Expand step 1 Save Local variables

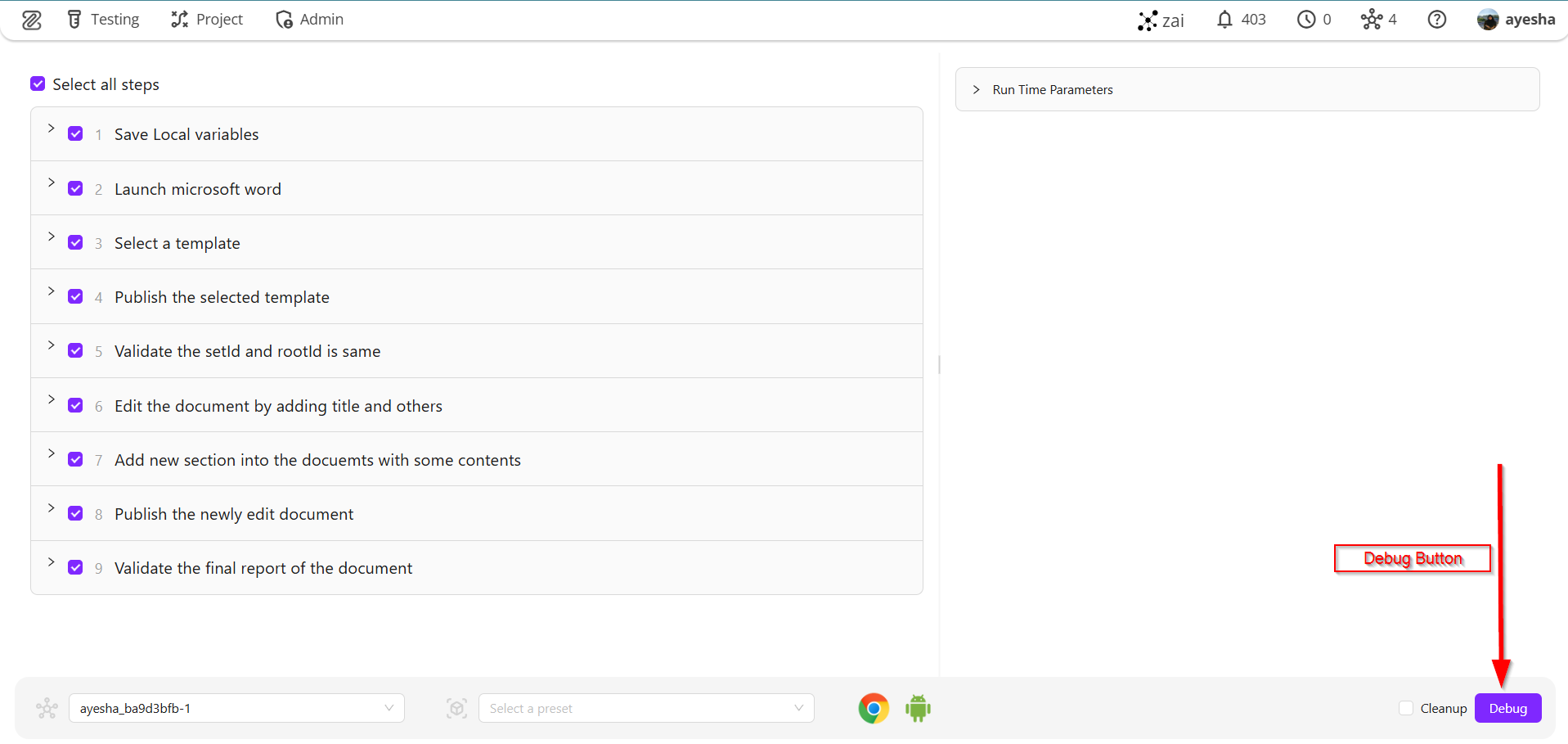point(51,129)
